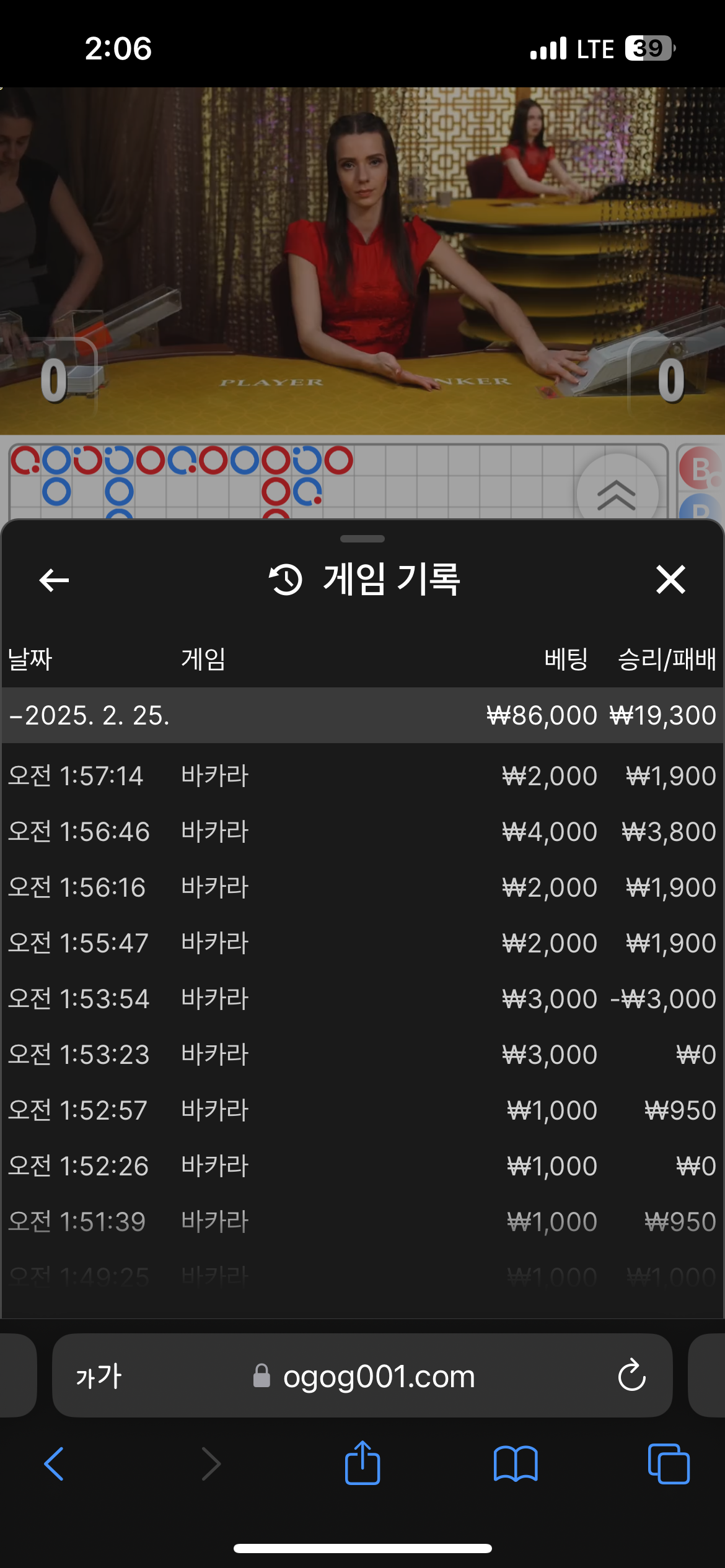Click the ₩86,000 total bet amount
The image size is (725, 1568).
(x=542, y=716)
